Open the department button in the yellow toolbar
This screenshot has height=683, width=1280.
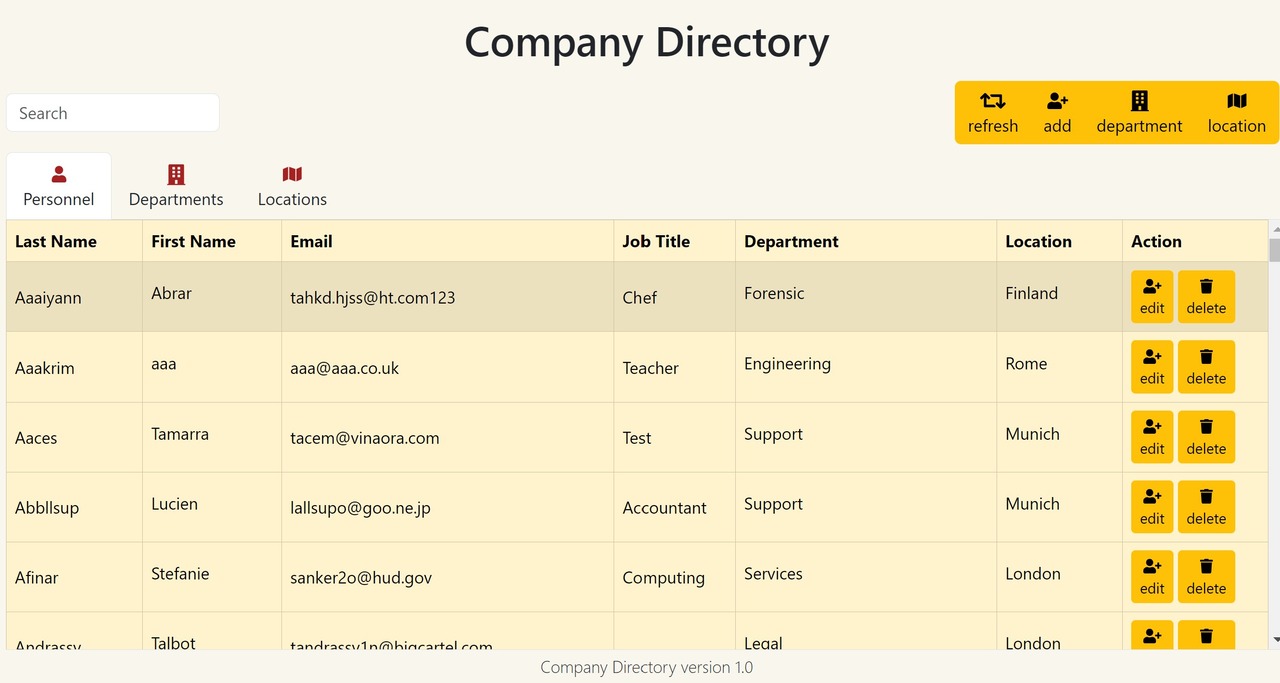1139,112
